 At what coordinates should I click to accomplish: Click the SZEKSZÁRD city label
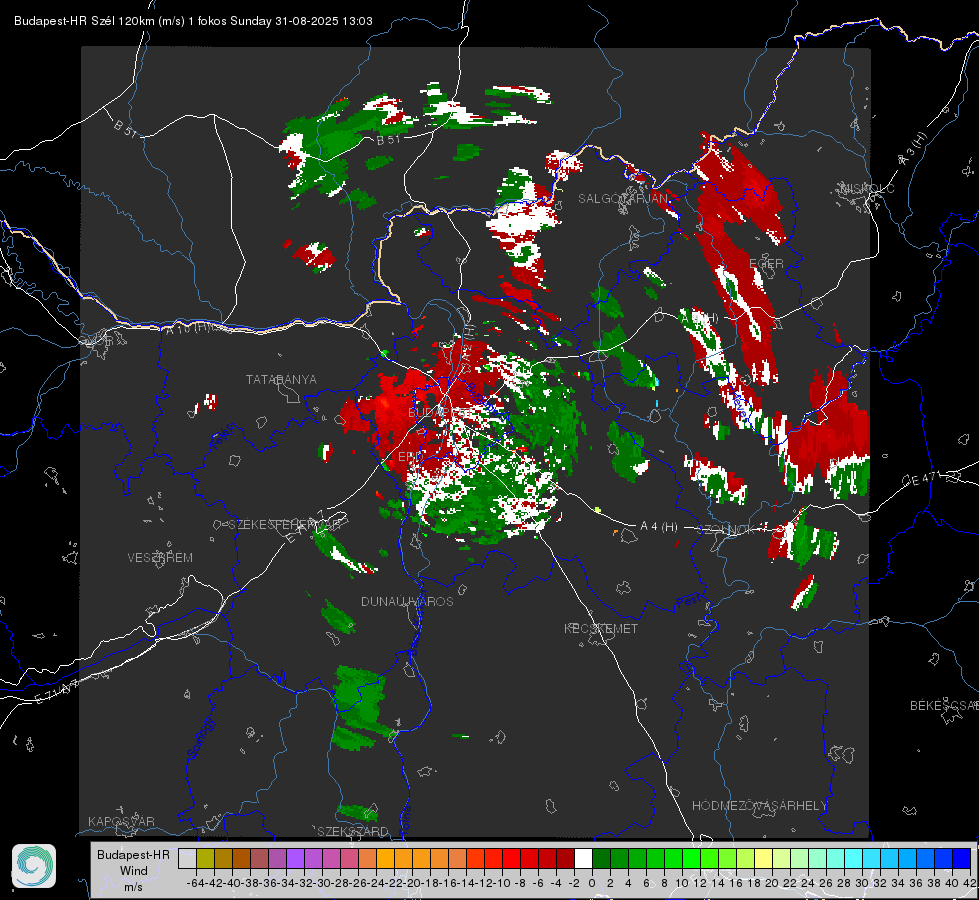click(x=353, y=831)
